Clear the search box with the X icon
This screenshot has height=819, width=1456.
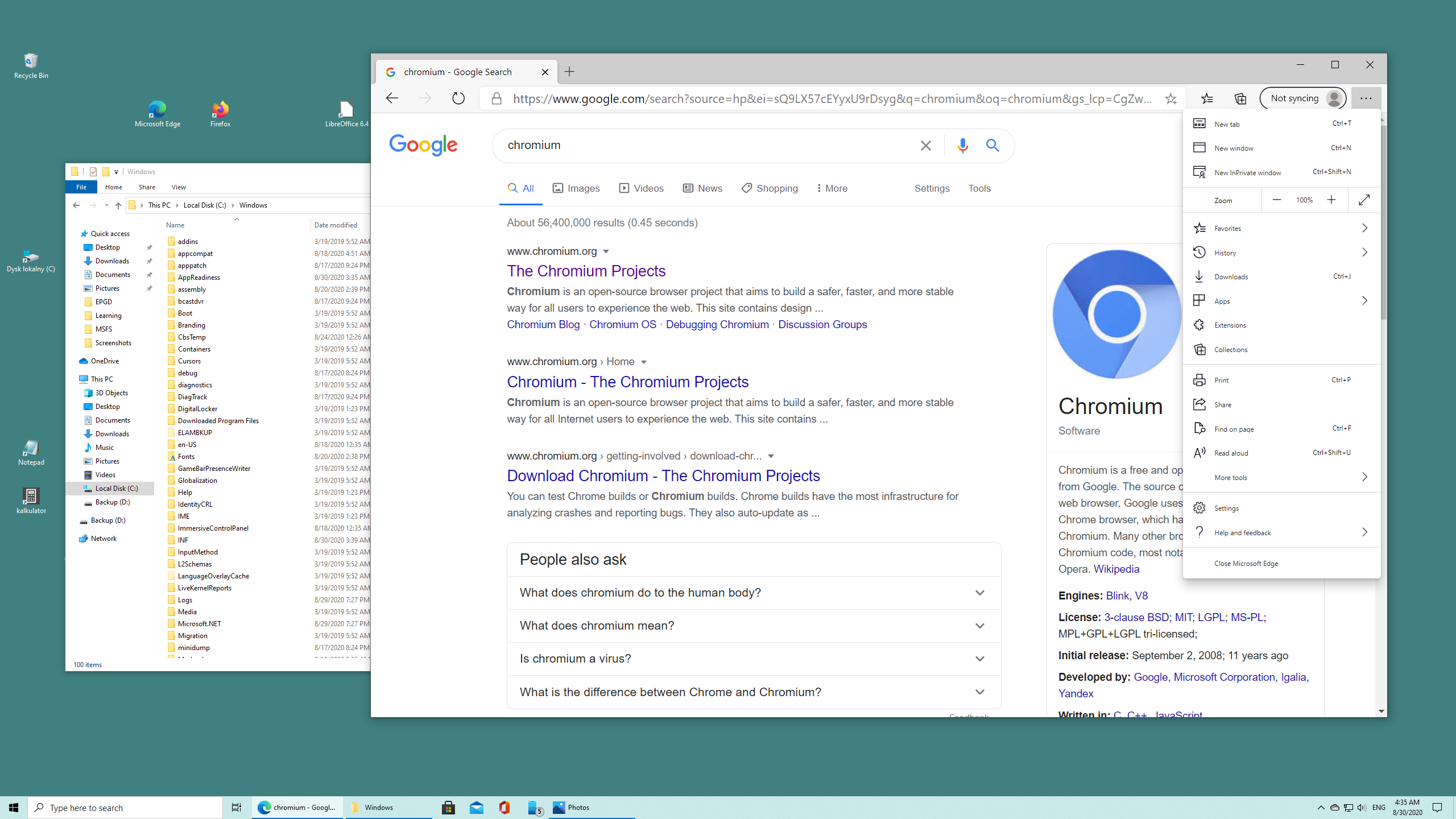(x=925, y=146)
